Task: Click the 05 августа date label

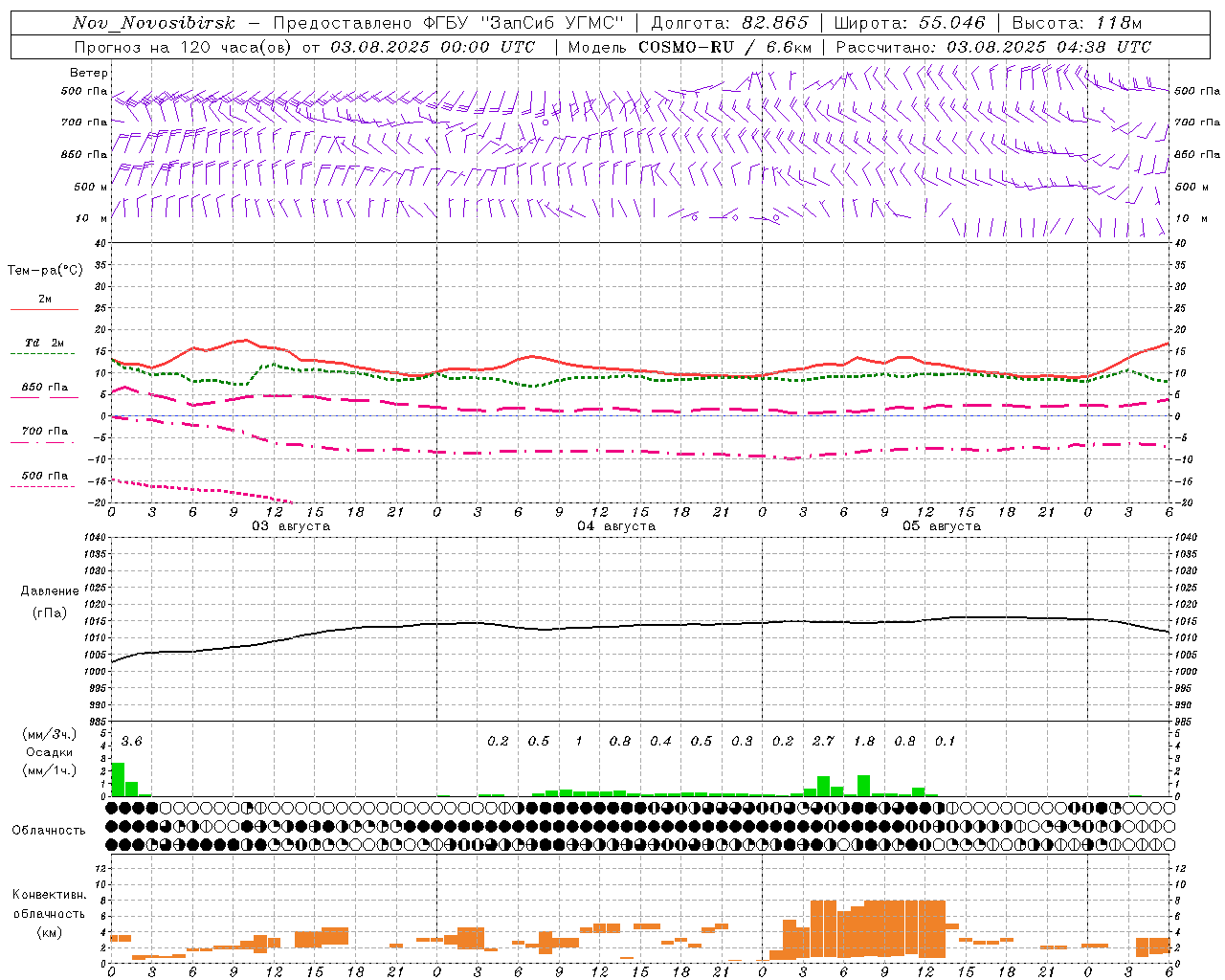Action: (x=942, y=526)
